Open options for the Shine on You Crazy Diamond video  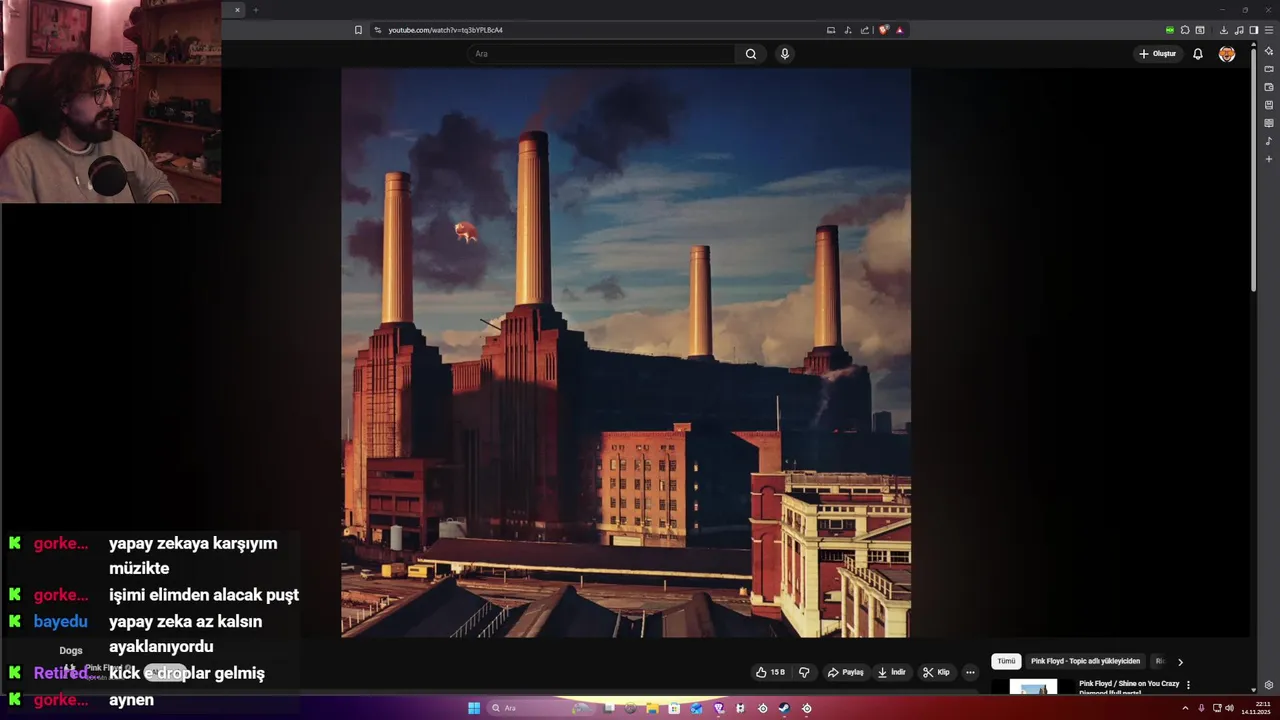1188,685
